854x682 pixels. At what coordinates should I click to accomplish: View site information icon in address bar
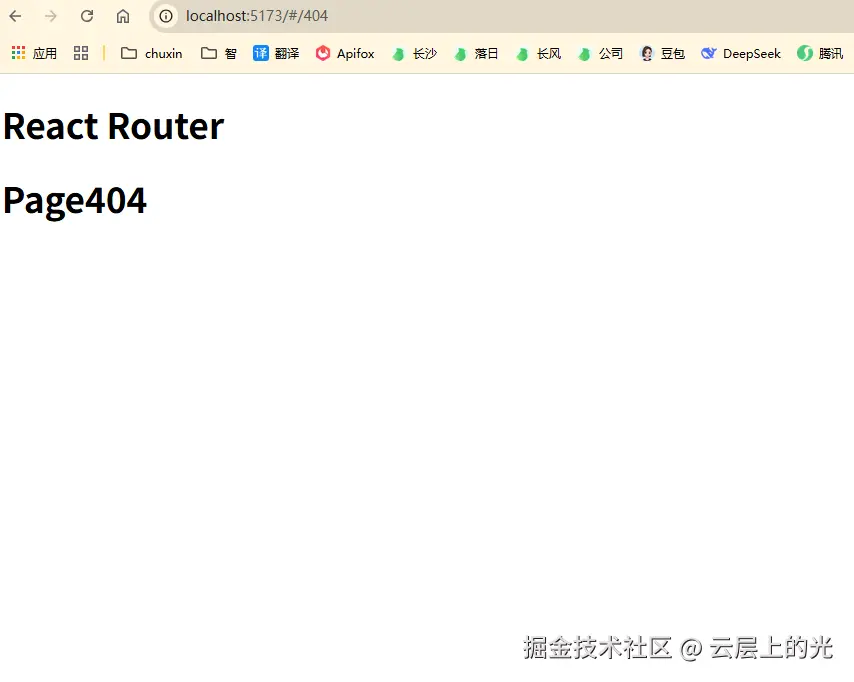click(x=166, y=16)
